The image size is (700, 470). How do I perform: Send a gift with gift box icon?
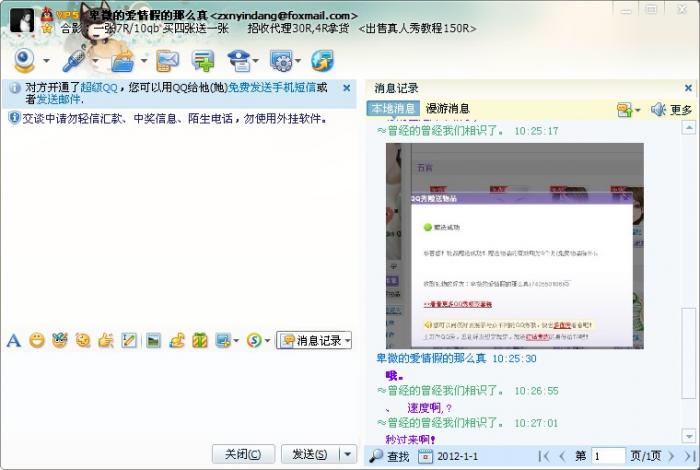point(200,341)
